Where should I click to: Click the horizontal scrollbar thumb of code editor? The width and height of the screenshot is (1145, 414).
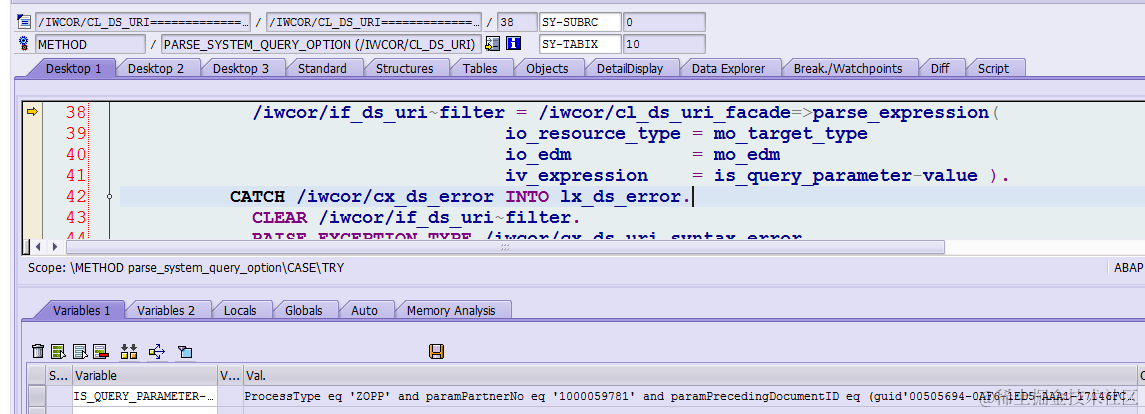pyautogui.click(x=505, y=247)
